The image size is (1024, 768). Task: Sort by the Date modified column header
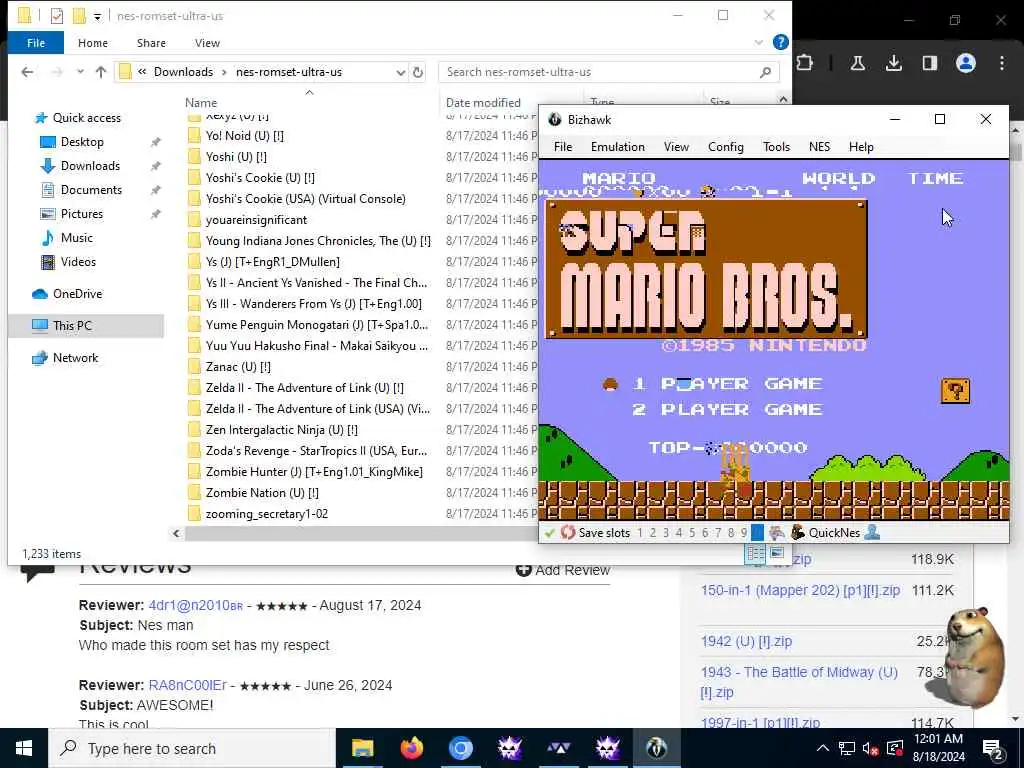[483, 103]
